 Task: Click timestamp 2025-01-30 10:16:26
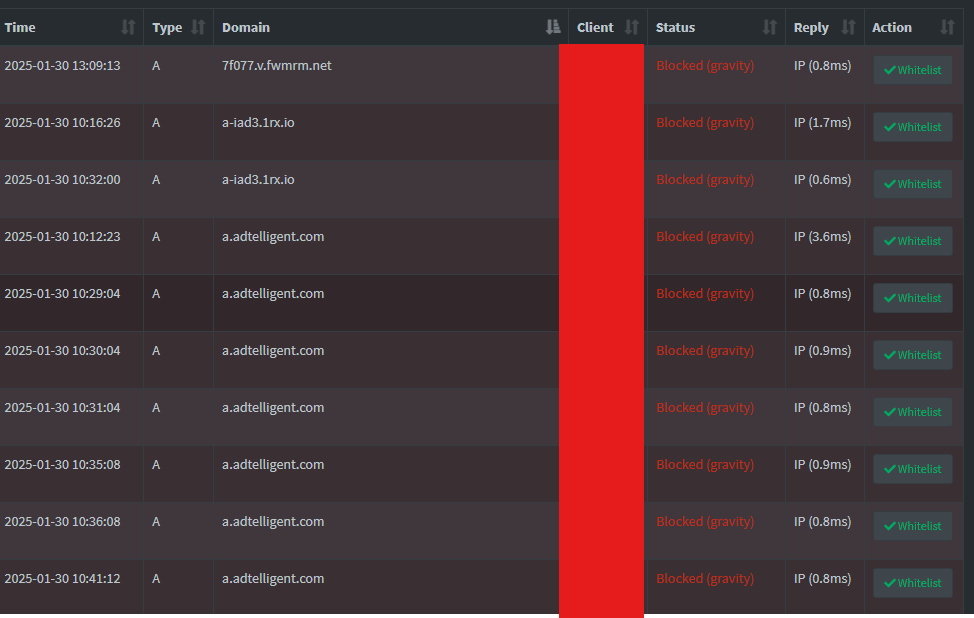62,122
